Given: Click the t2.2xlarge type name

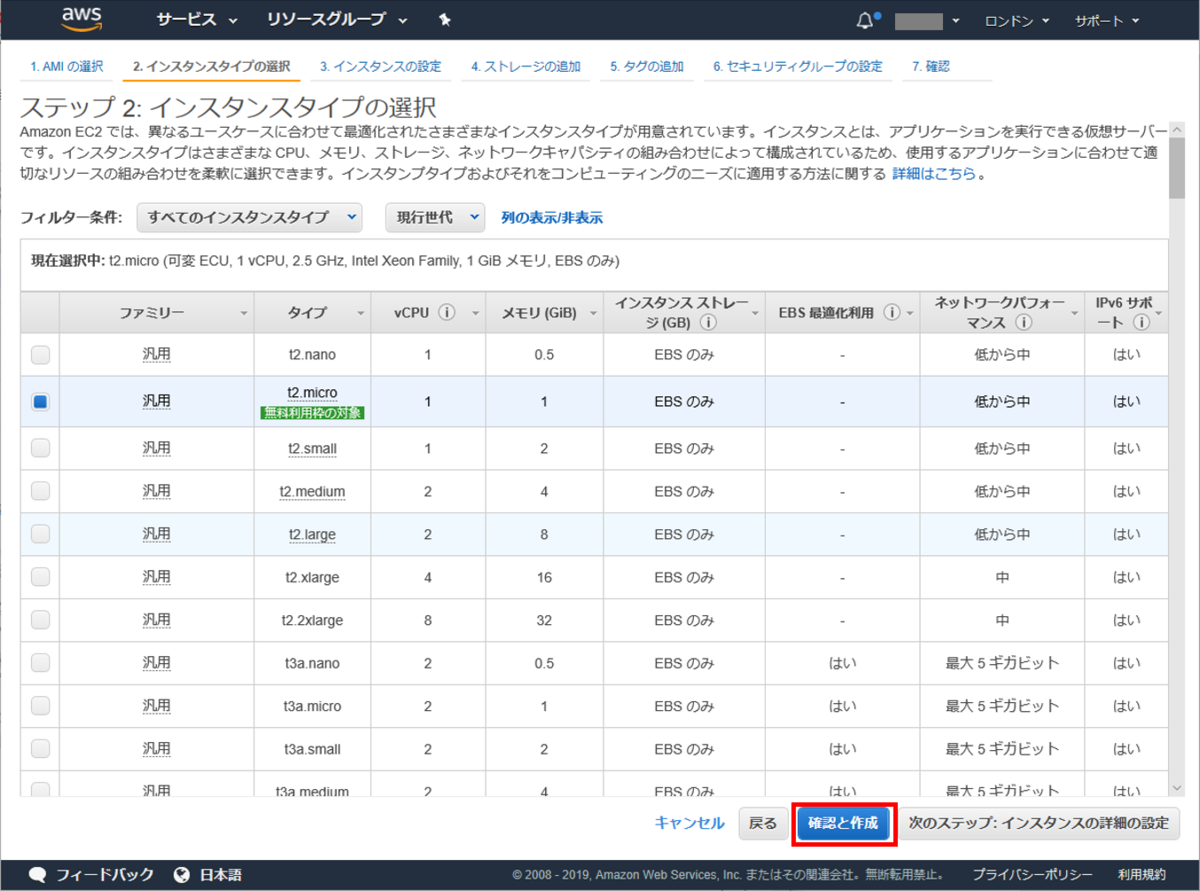Looking at the screenshot, I should [x=312, y=620].
